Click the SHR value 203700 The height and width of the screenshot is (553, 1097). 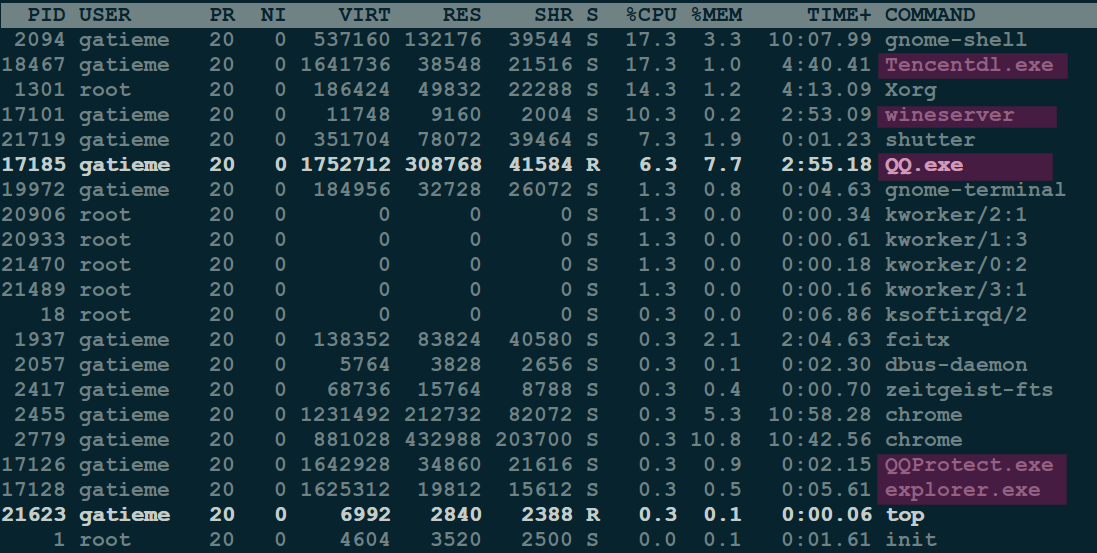tap(534, 440)
